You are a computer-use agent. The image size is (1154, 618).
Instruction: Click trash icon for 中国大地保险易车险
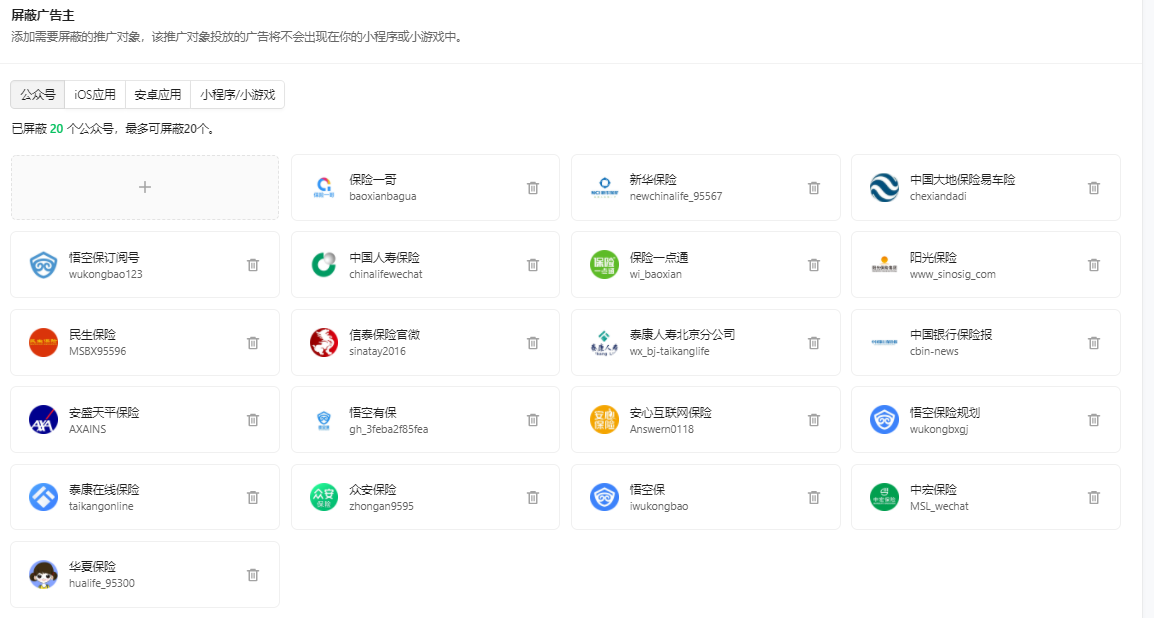(x=1094, y=188)
